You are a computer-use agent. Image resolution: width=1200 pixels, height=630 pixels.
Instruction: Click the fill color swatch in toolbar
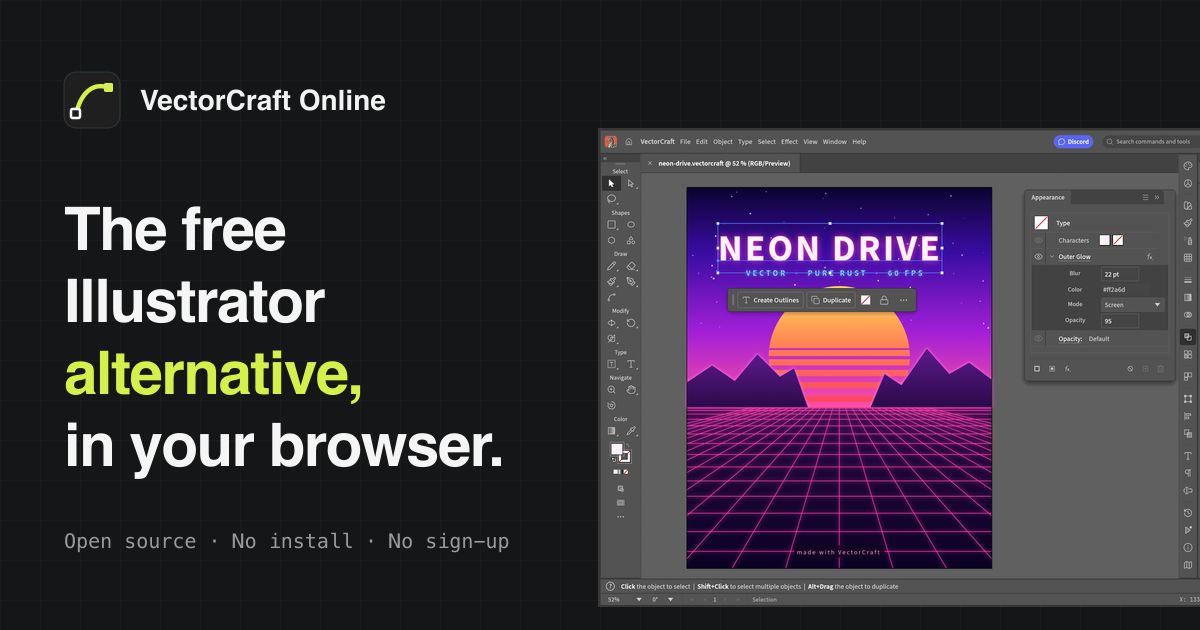616,450
